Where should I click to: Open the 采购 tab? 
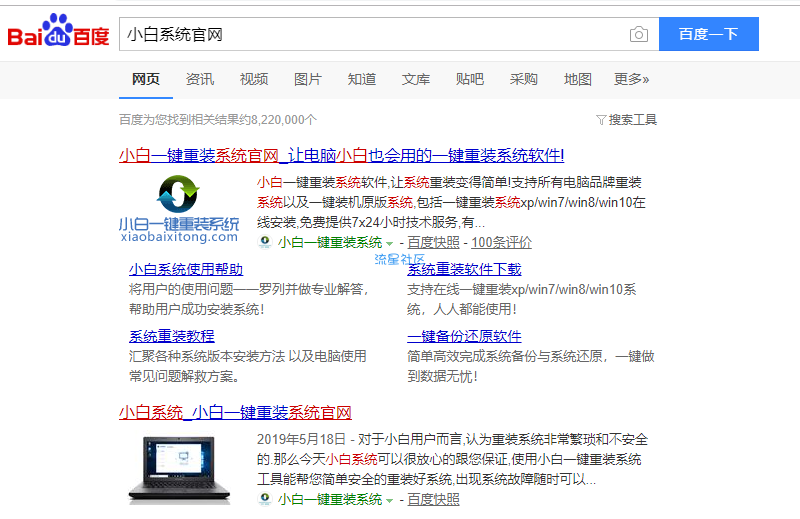(523, 79)
